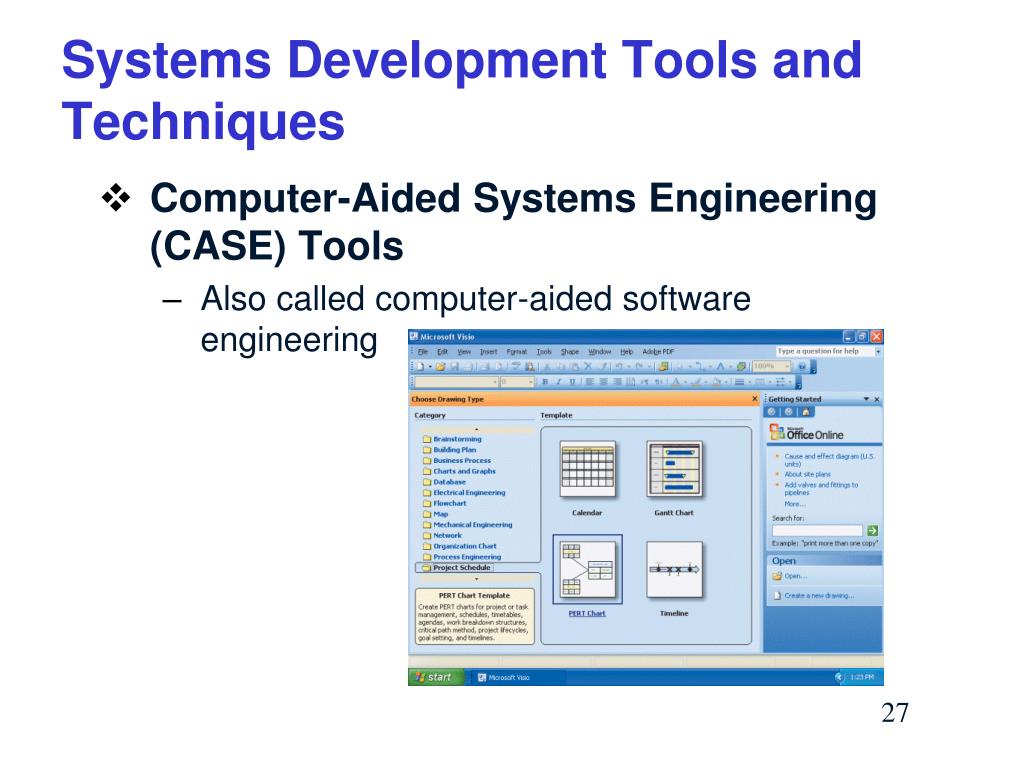Viewport: 1024px width, 768px height.
Task: Open the Format menu
Action: tap(517, 351)
